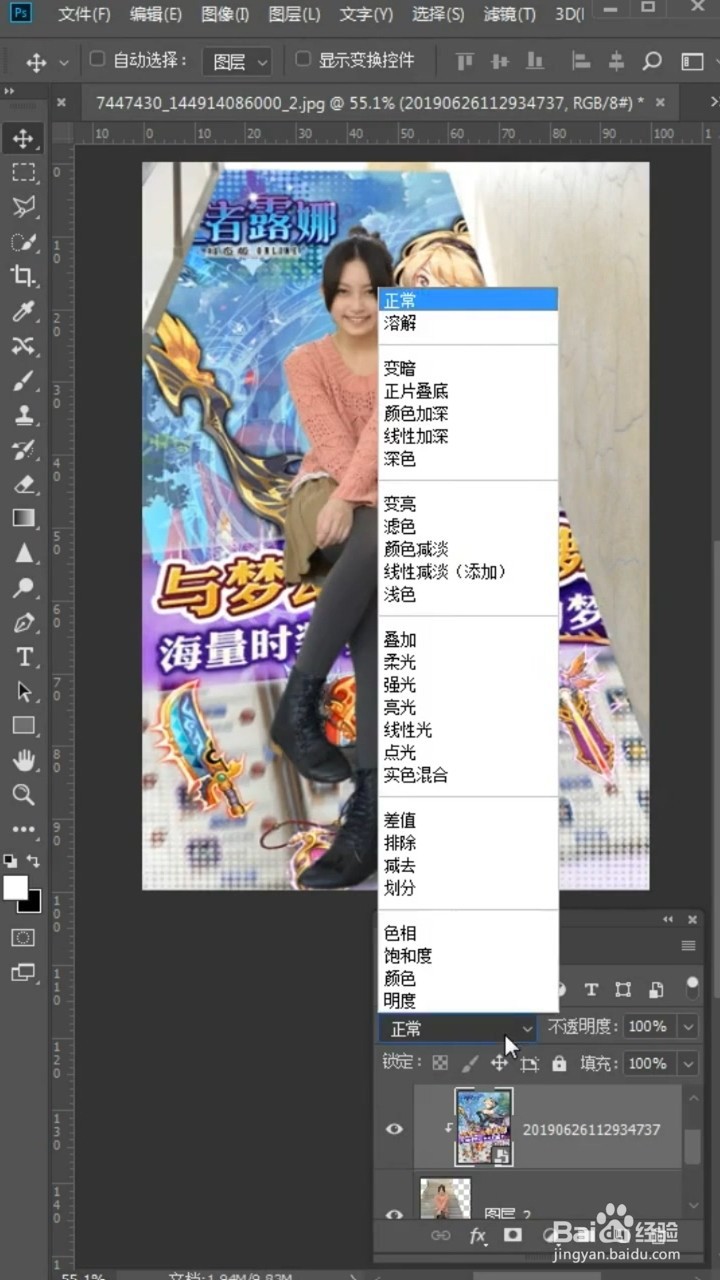720x1280 pixels.
Task: Select the Path Selection arrow tool
Action: point(23,692)
